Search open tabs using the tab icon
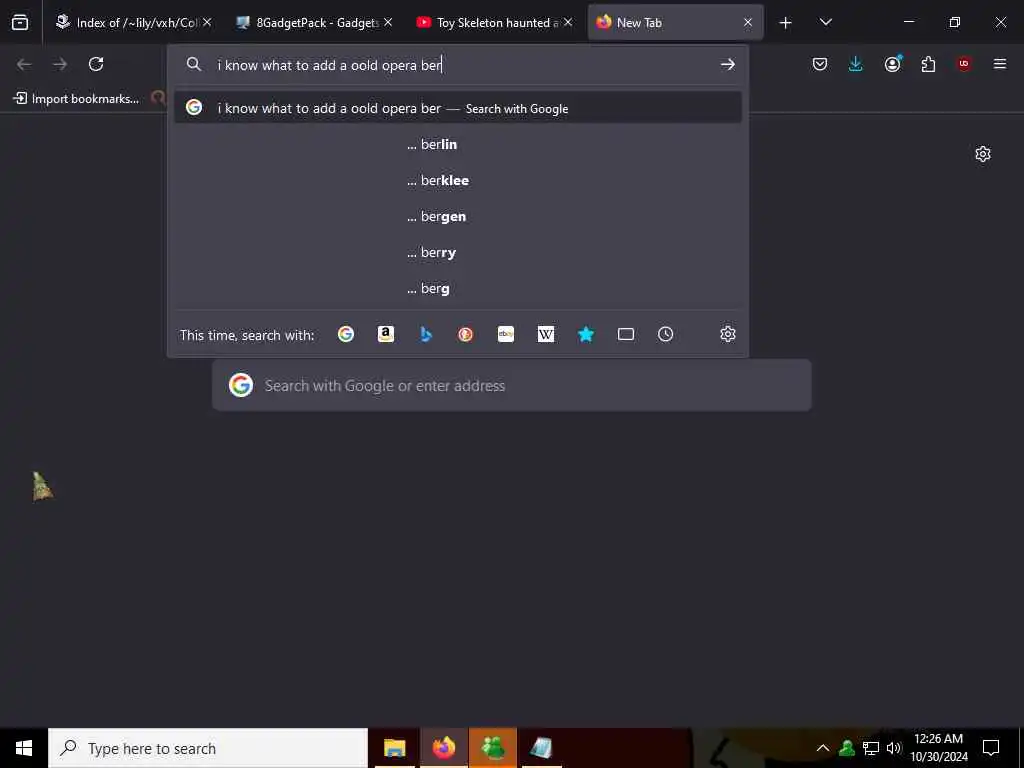Viewport: 1024px width, 768px height. 626,334
